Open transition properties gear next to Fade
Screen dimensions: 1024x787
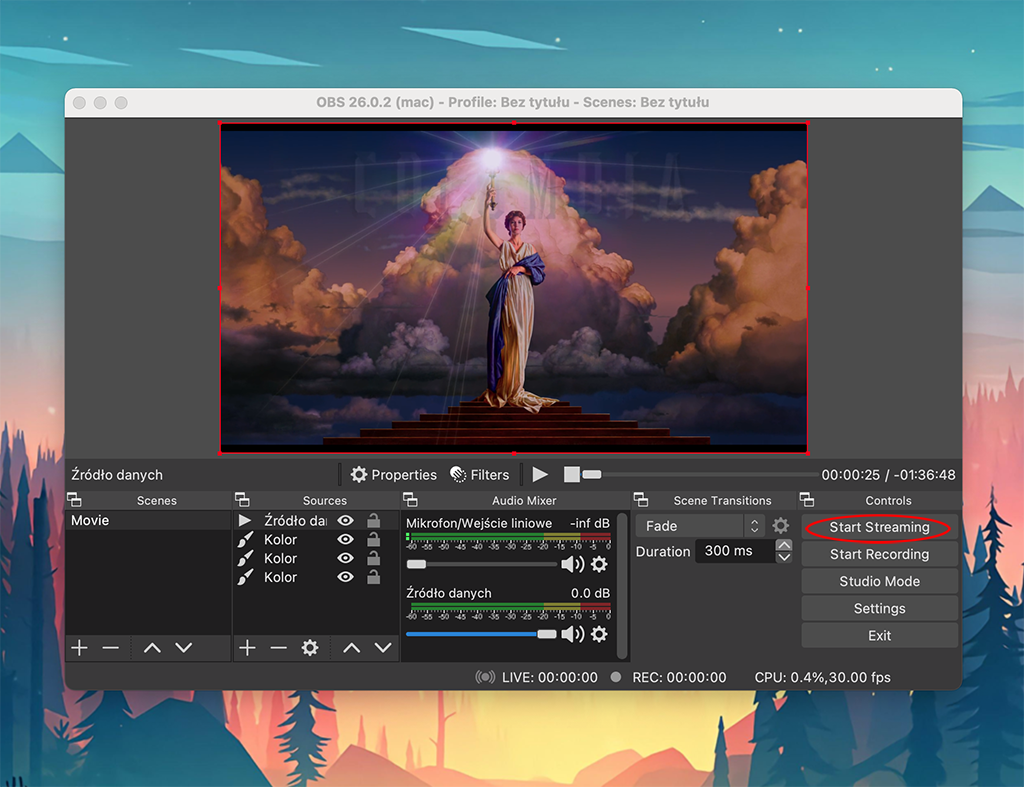(x=780, y=526)
